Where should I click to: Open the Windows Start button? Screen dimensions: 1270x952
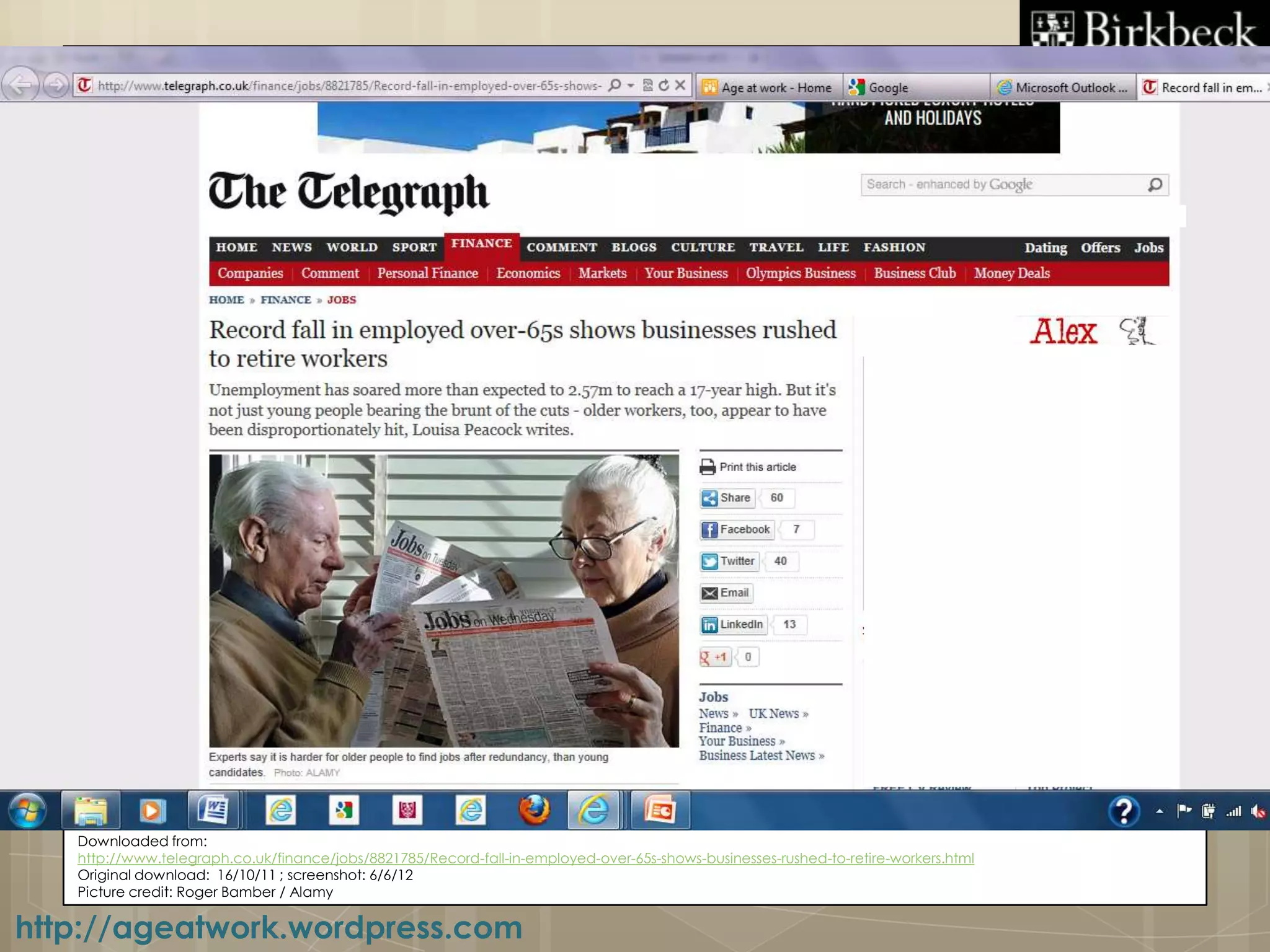pyautogui.click(x=27, y=810)
